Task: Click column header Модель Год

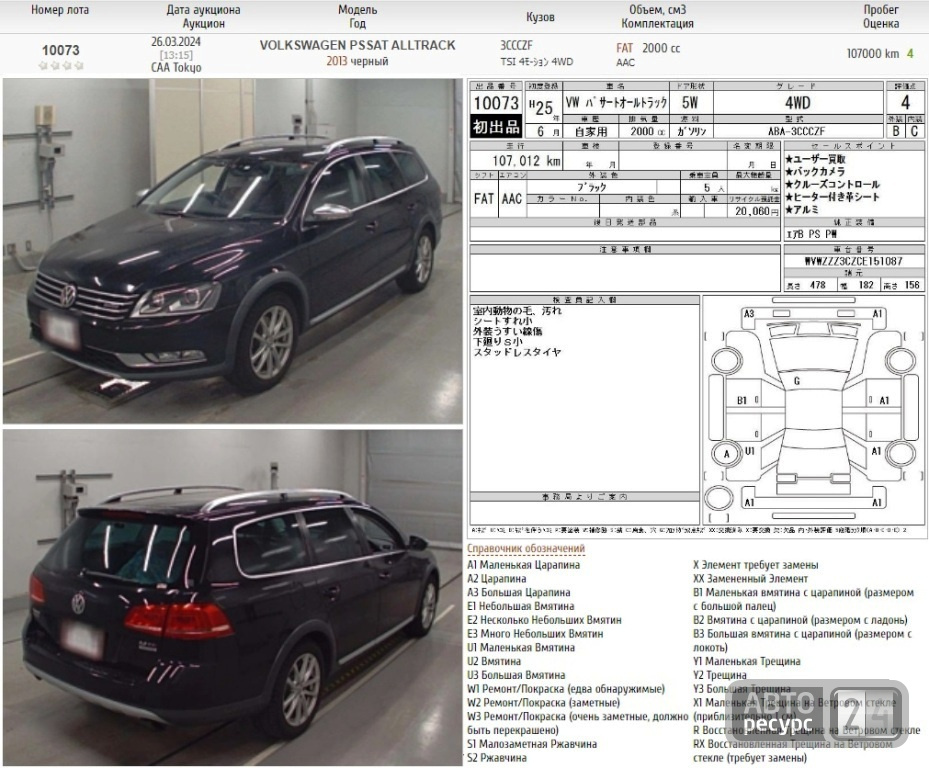Action: [x=357, y=17]
